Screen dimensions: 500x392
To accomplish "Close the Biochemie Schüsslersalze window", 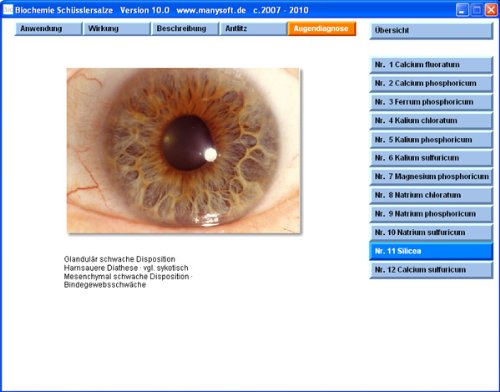I will tap(491, 10).
